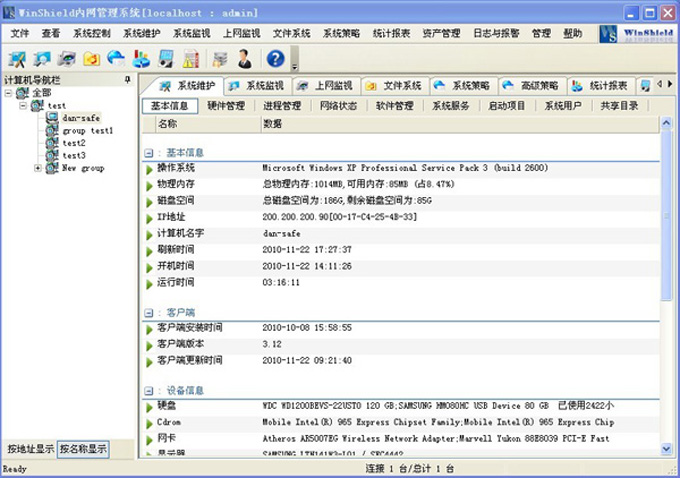
Task: Click the pin icon on 计算机导航栏 panel
Action: (128, 79)
